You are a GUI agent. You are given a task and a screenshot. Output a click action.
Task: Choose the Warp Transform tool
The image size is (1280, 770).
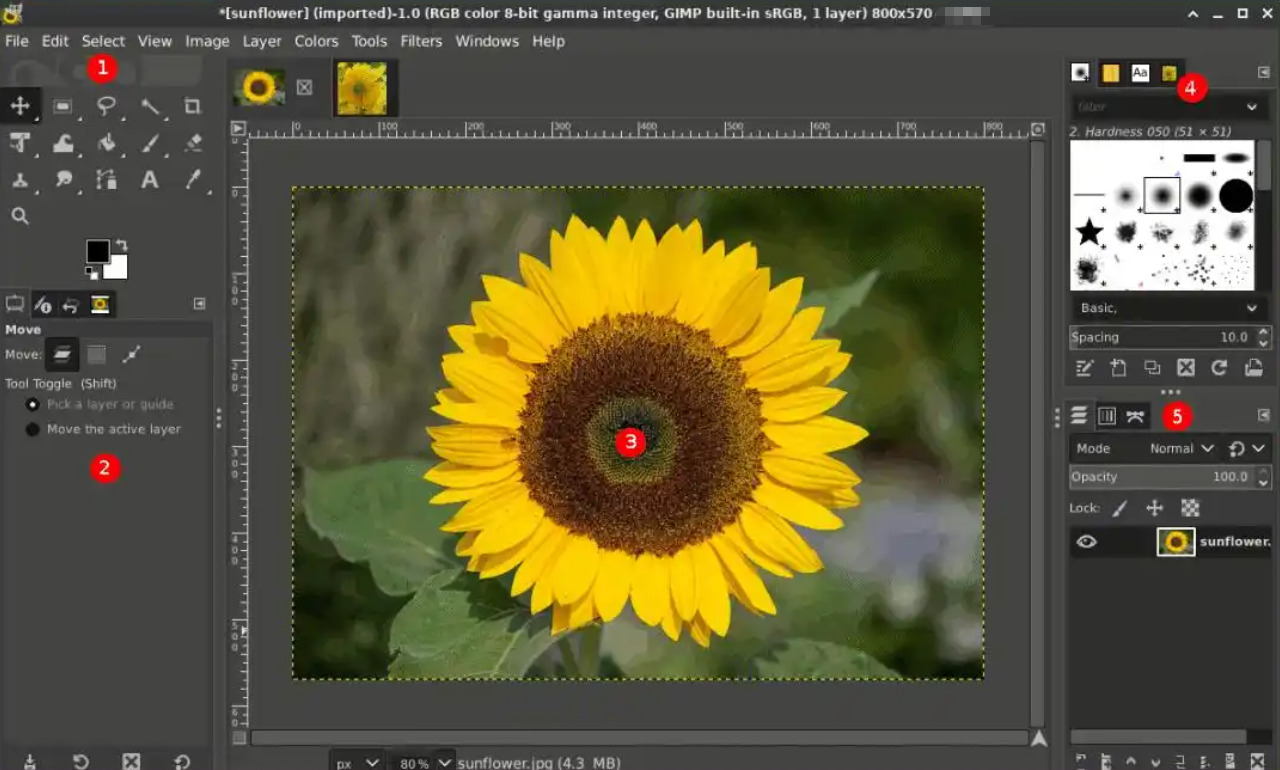pyautogui.click(x=63, y=143)
